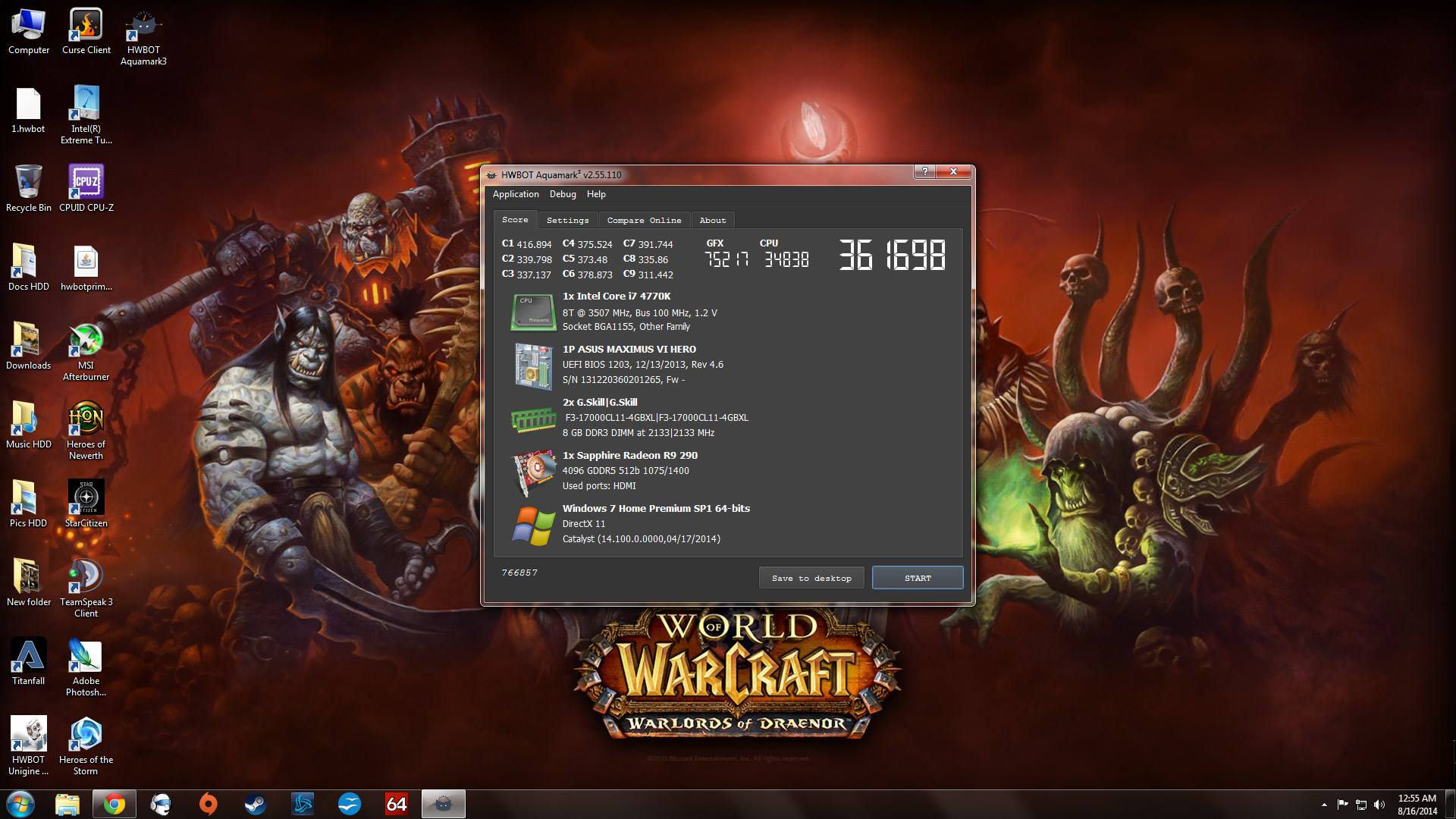Viewport: 1456px width, 819px height.
Task: Open HWBOT Aquamark3 desktop shortcut
Action: coord(143,37)
